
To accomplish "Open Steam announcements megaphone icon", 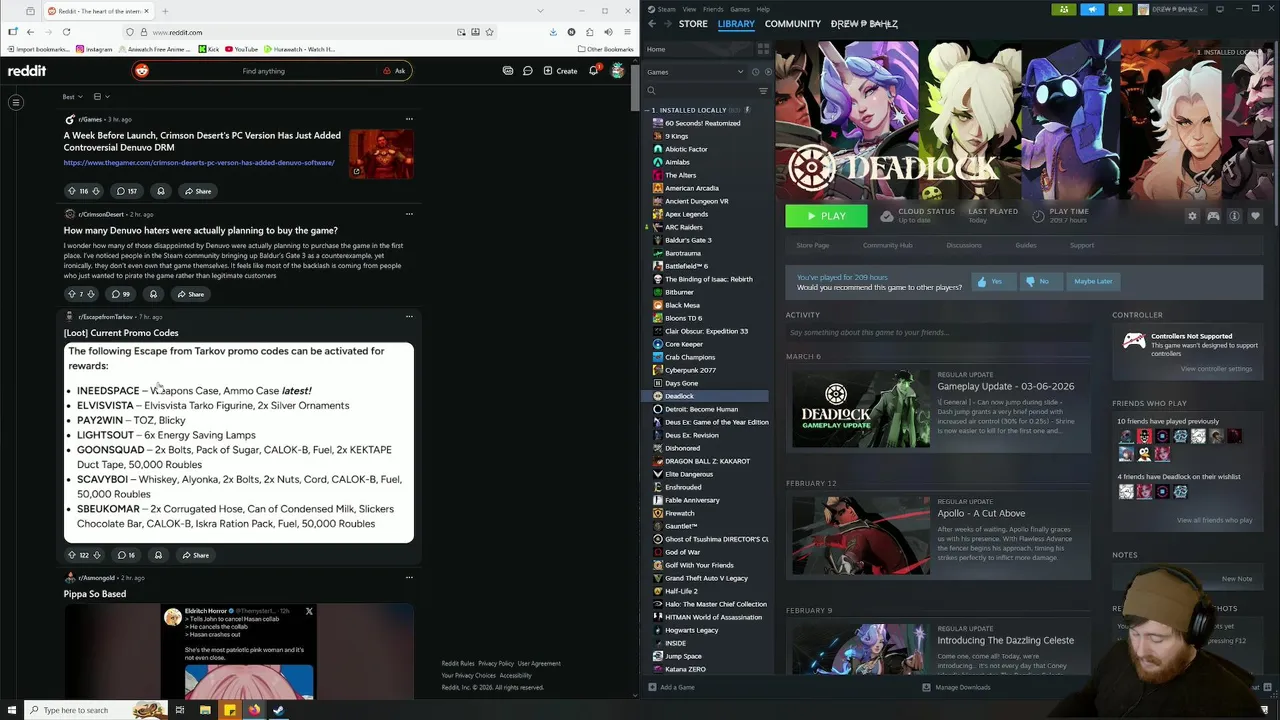I will 1092,9.
